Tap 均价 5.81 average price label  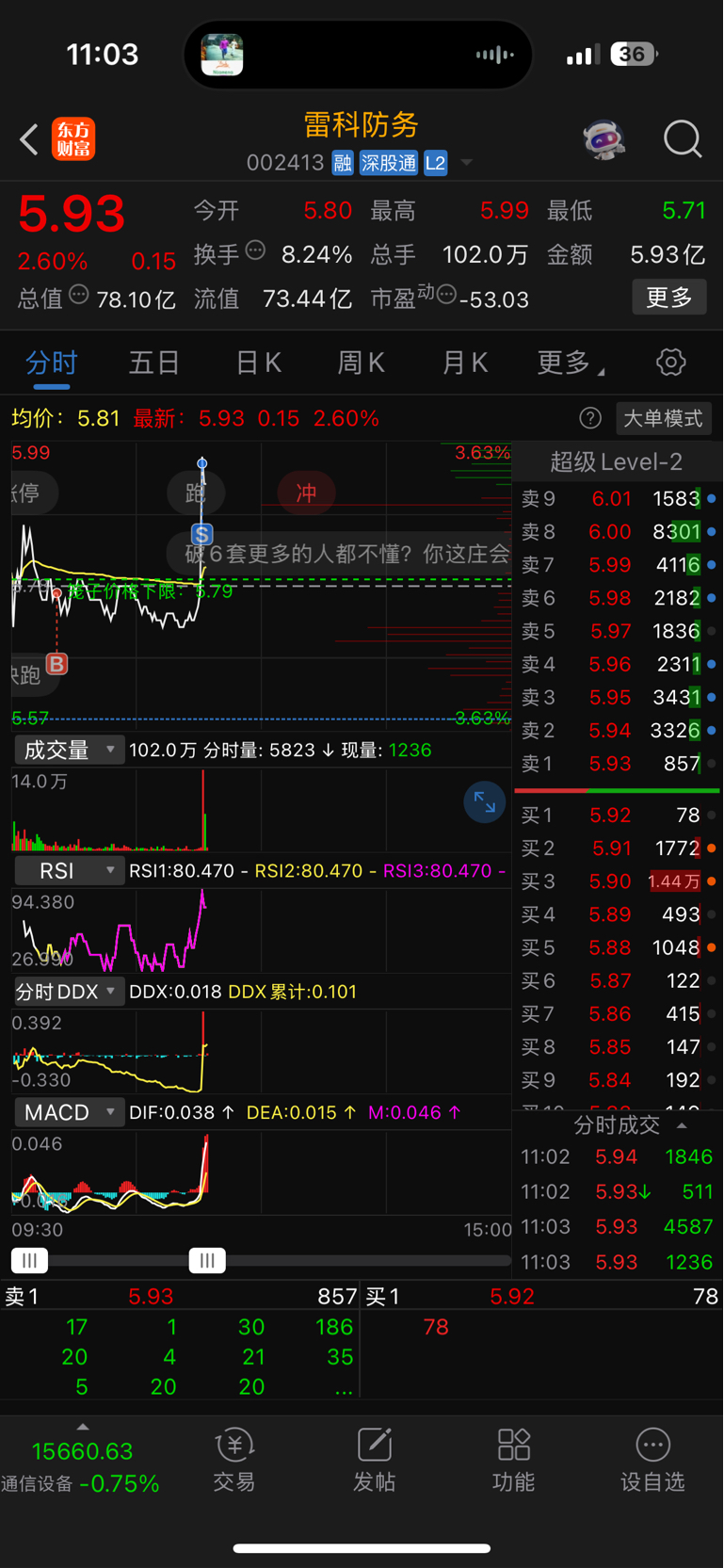point(66,418)
